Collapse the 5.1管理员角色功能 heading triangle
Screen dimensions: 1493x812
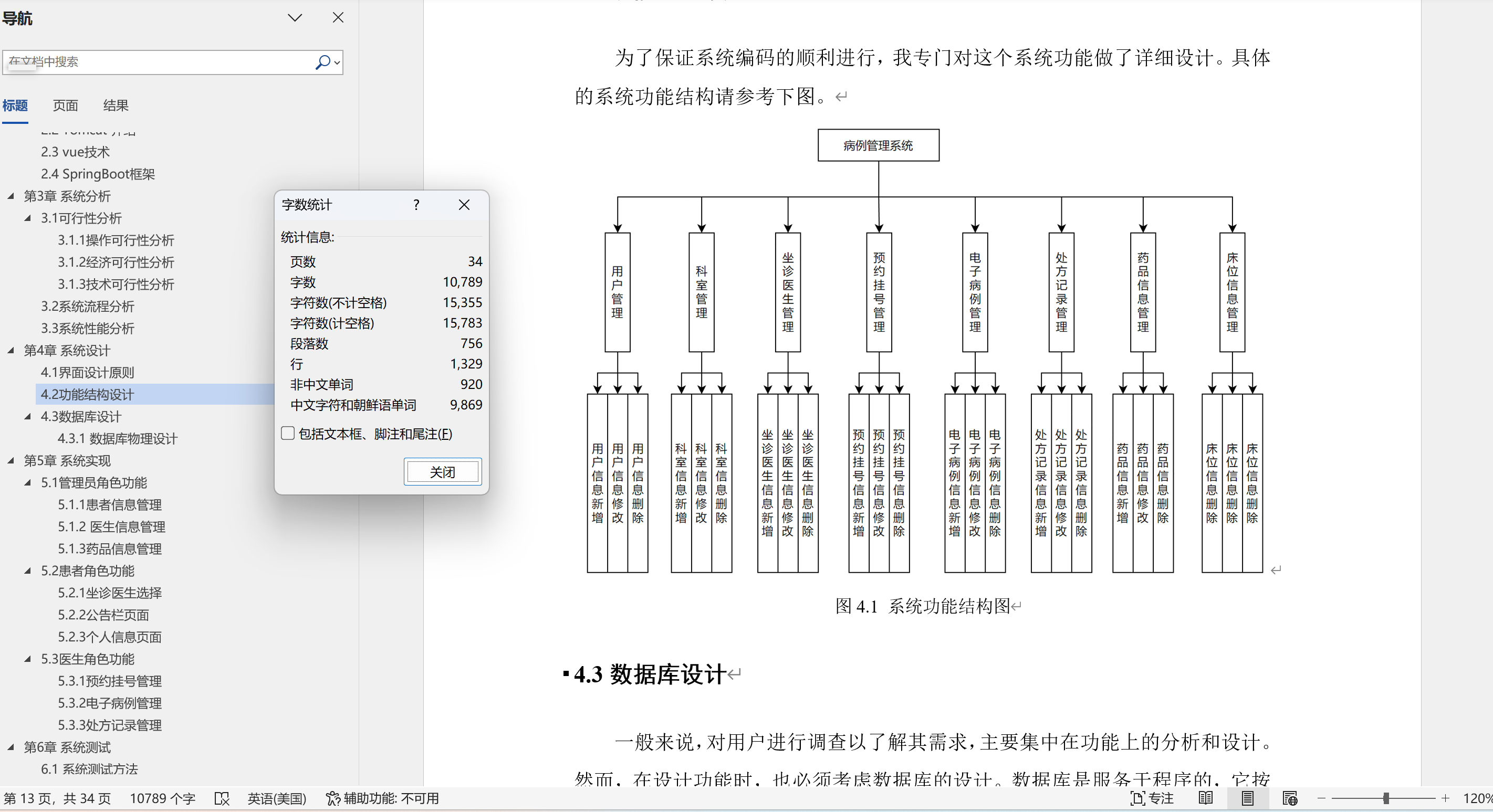28,482
